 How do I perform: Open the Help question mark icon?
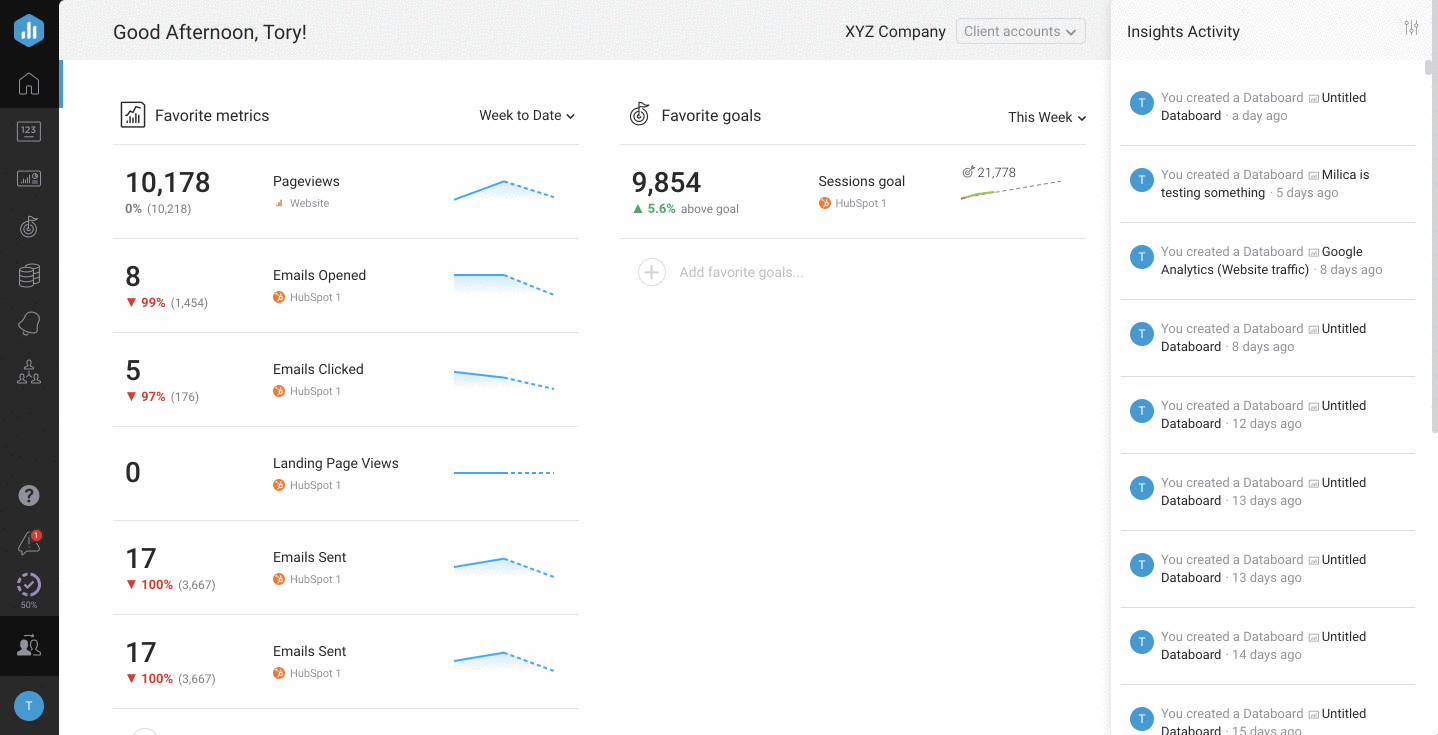pos(29,495)
